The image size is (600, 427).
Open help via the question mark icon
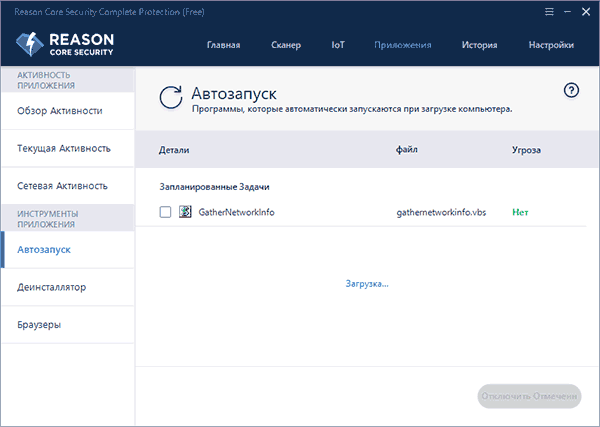click(x=572, y=91)
